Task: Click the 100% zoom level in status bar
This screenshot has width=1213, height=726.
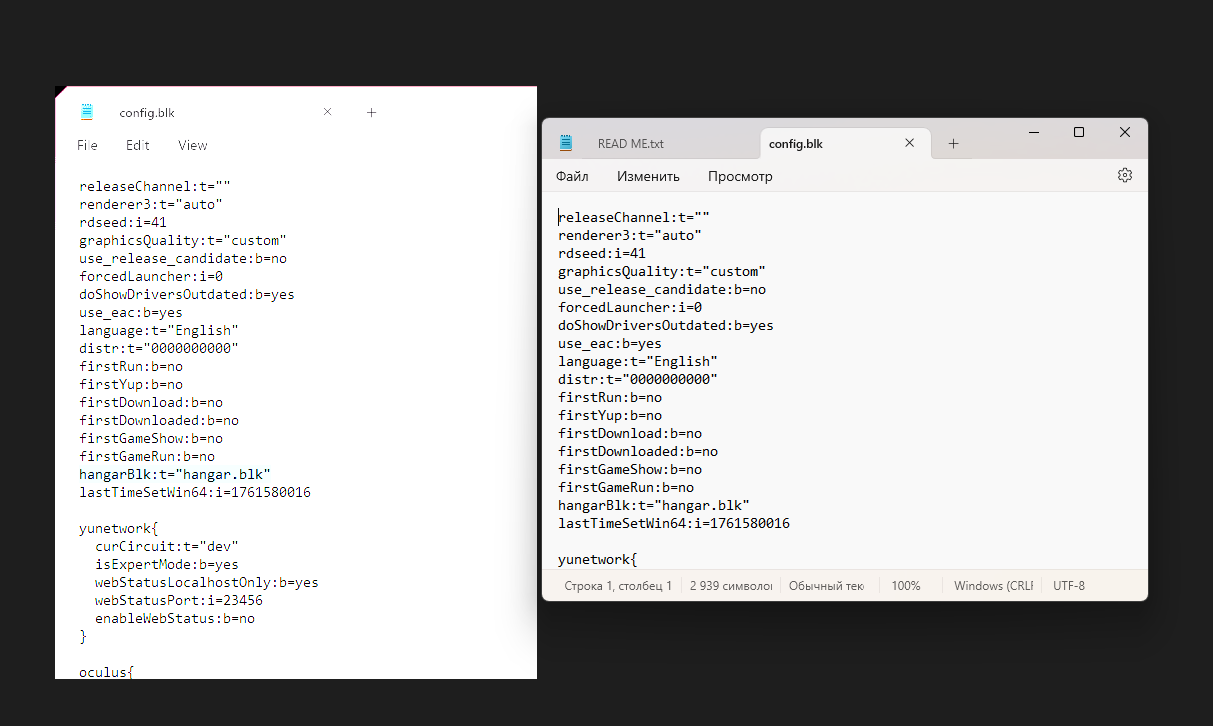Action: click(906, 585)
